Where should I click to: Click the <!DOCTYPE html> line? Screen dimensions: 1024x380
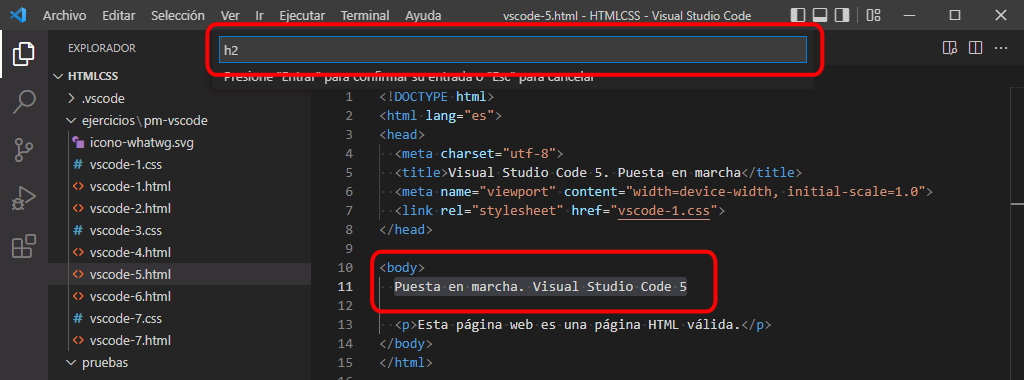click(x=437, y=97)
